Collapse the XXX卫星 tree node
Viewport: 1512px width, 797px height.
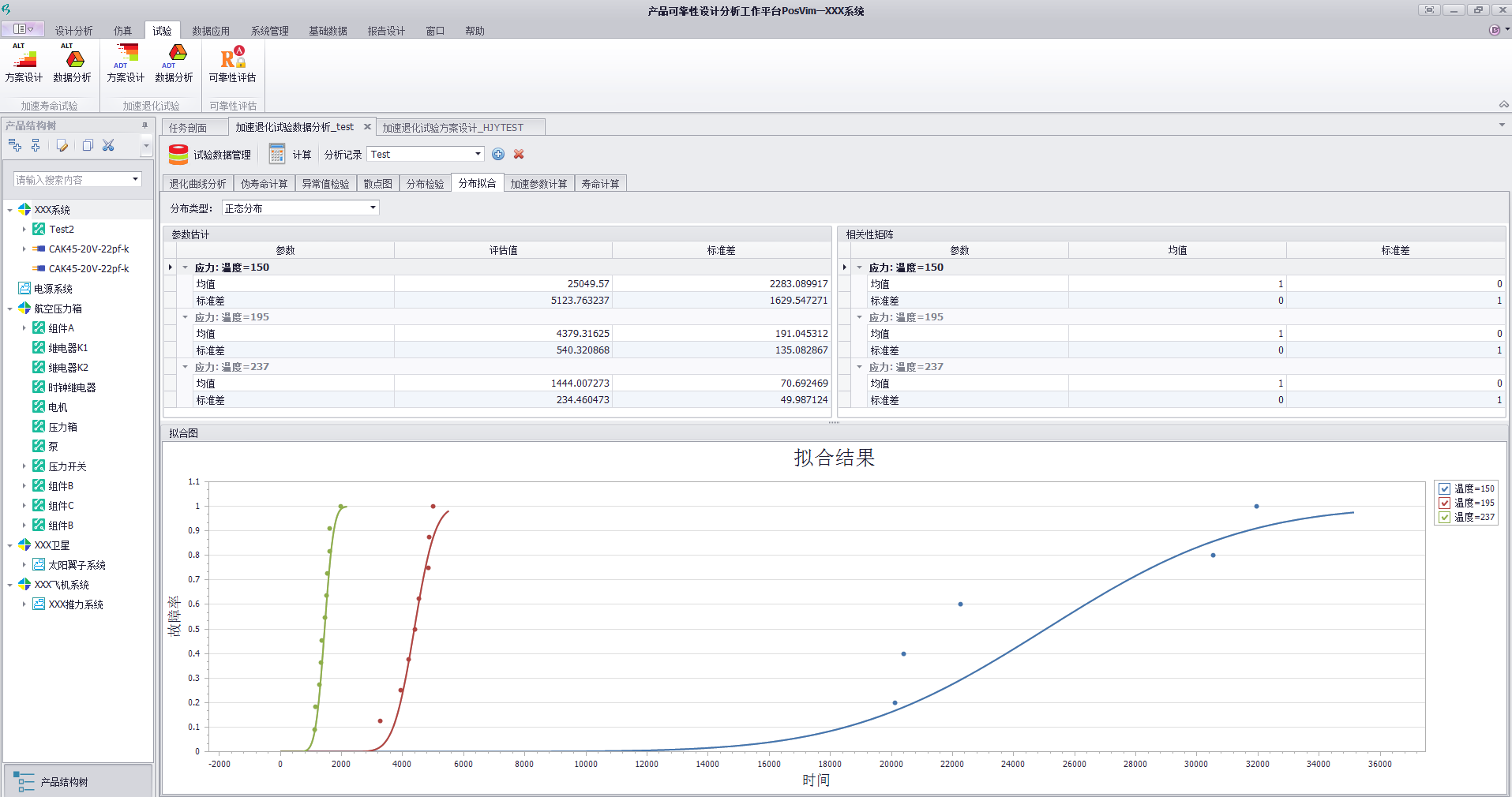(9, 545)
